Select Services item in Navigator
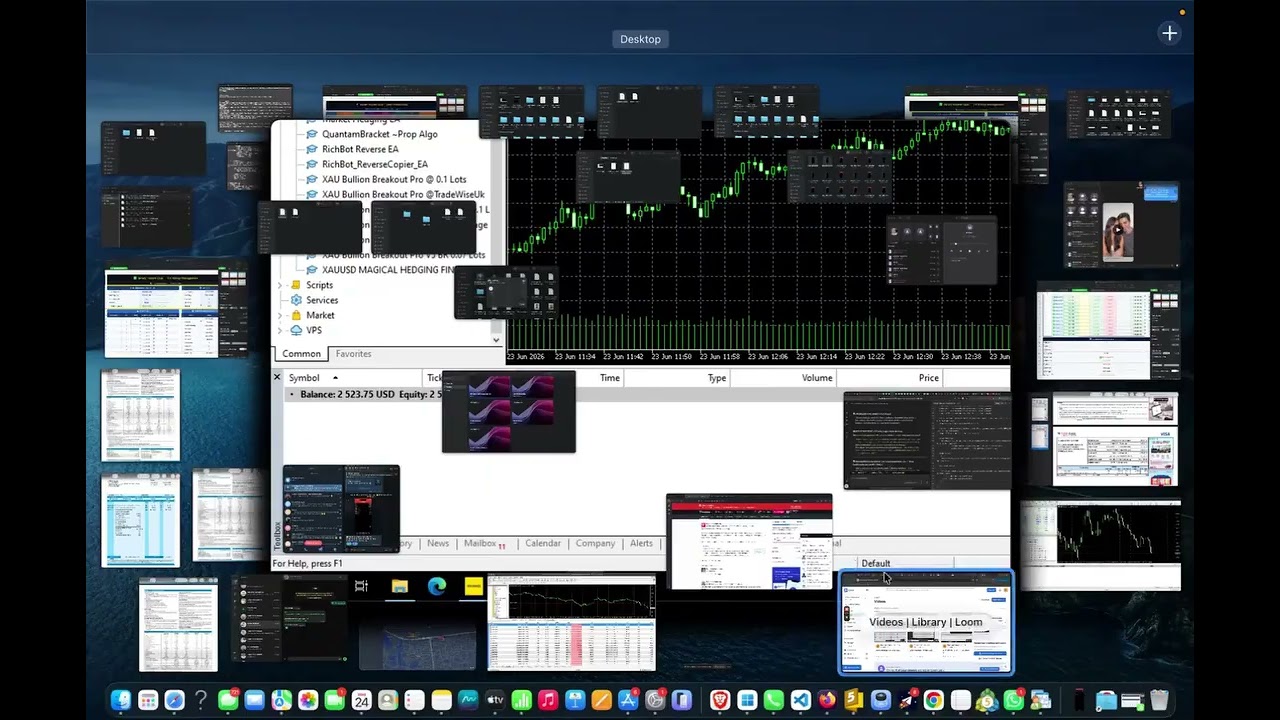1280x720 pixels. (x=322, y=300)
